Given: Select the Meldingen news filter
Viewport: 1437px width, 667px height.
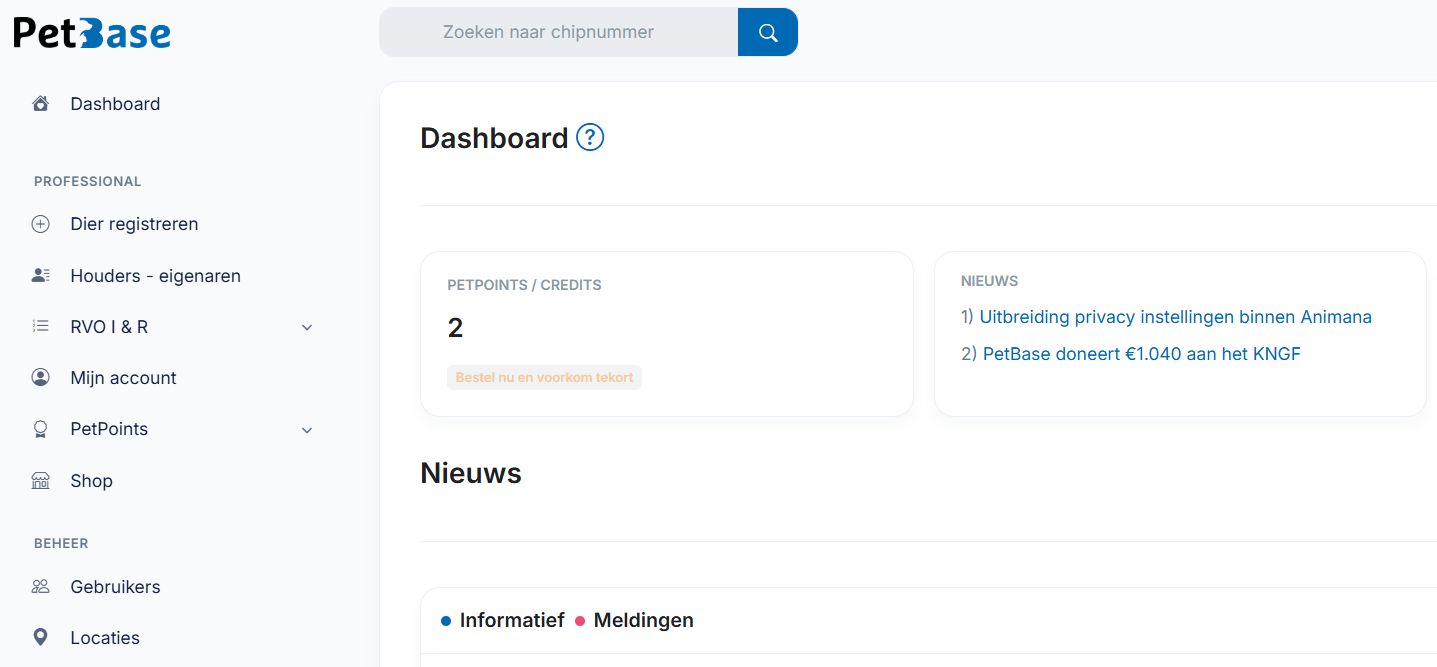Looking at the screenshot, I should pos(643,620).
